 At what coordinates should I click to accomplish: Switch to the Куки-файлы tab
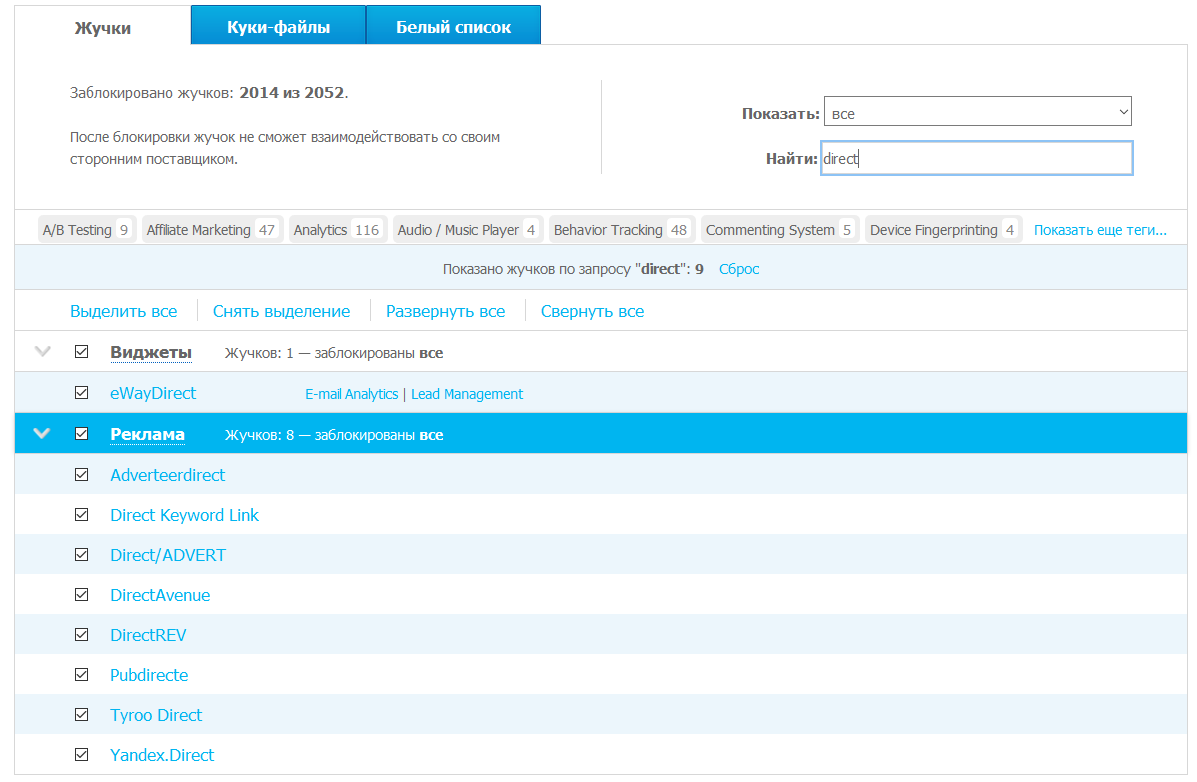pyautogui.click(x=277, y=24)
